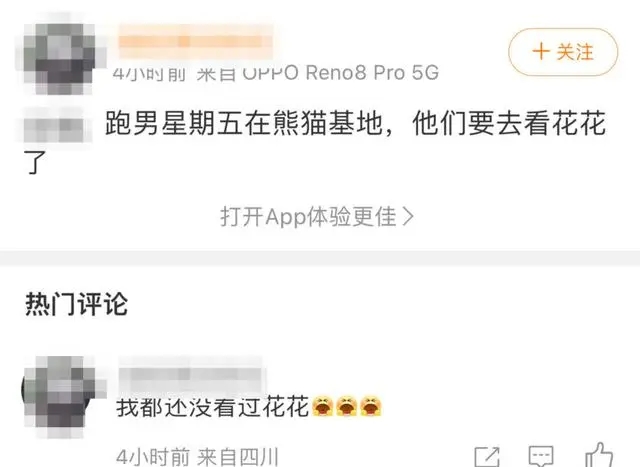Viewport: 640px width, 467px height.
Task: Open the post text about 跑男 at 熊猫基地
Action: click(315, 142)
